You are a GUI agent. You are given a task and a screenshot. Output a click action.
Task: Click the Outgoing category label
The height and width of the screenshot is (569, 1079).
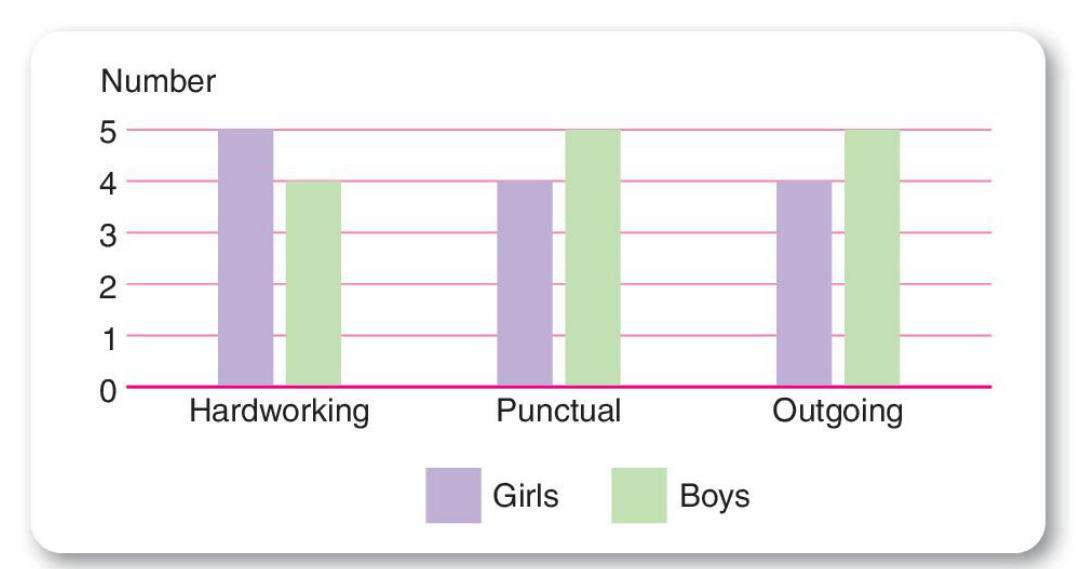[x=837, y=412]
